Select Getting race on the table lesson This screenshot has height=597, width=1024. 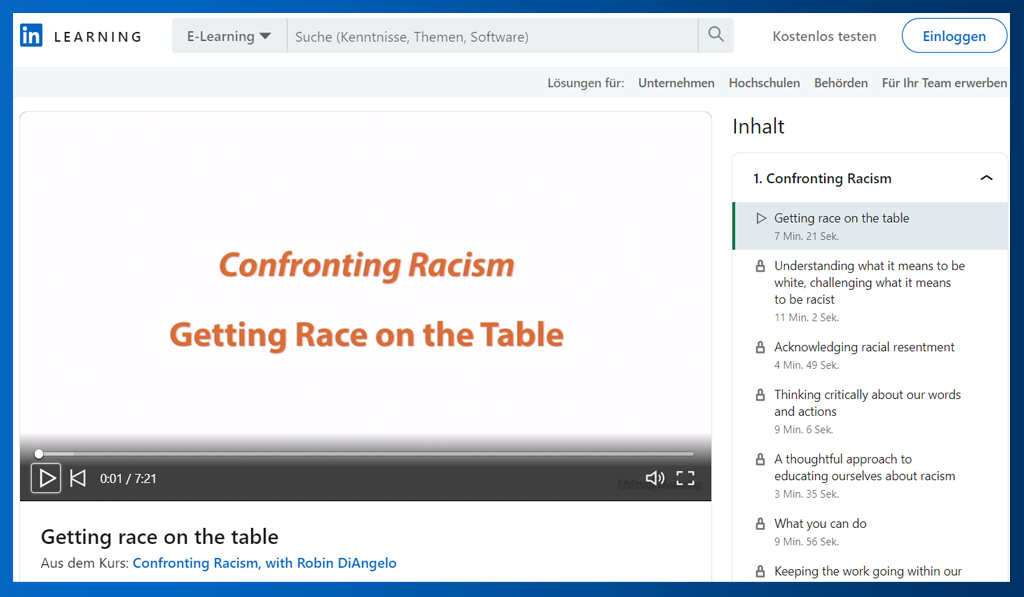pyautogui.click(x=871, y=226)
